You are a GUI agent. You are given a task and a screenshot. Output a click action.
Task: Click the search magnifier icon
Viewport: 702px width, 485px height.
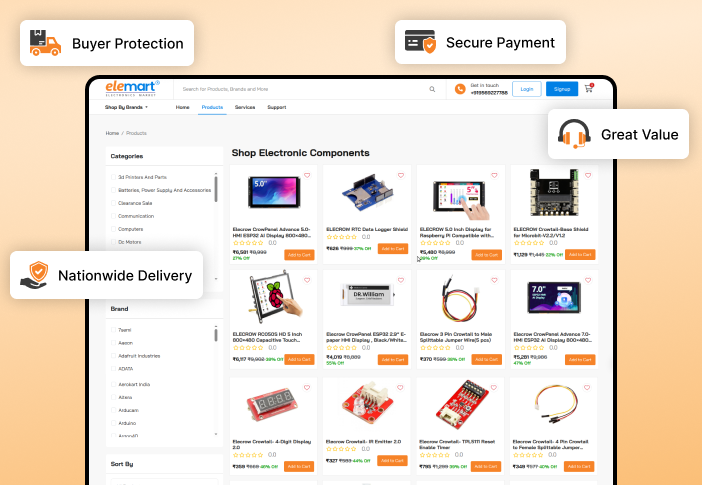point(432,89)
